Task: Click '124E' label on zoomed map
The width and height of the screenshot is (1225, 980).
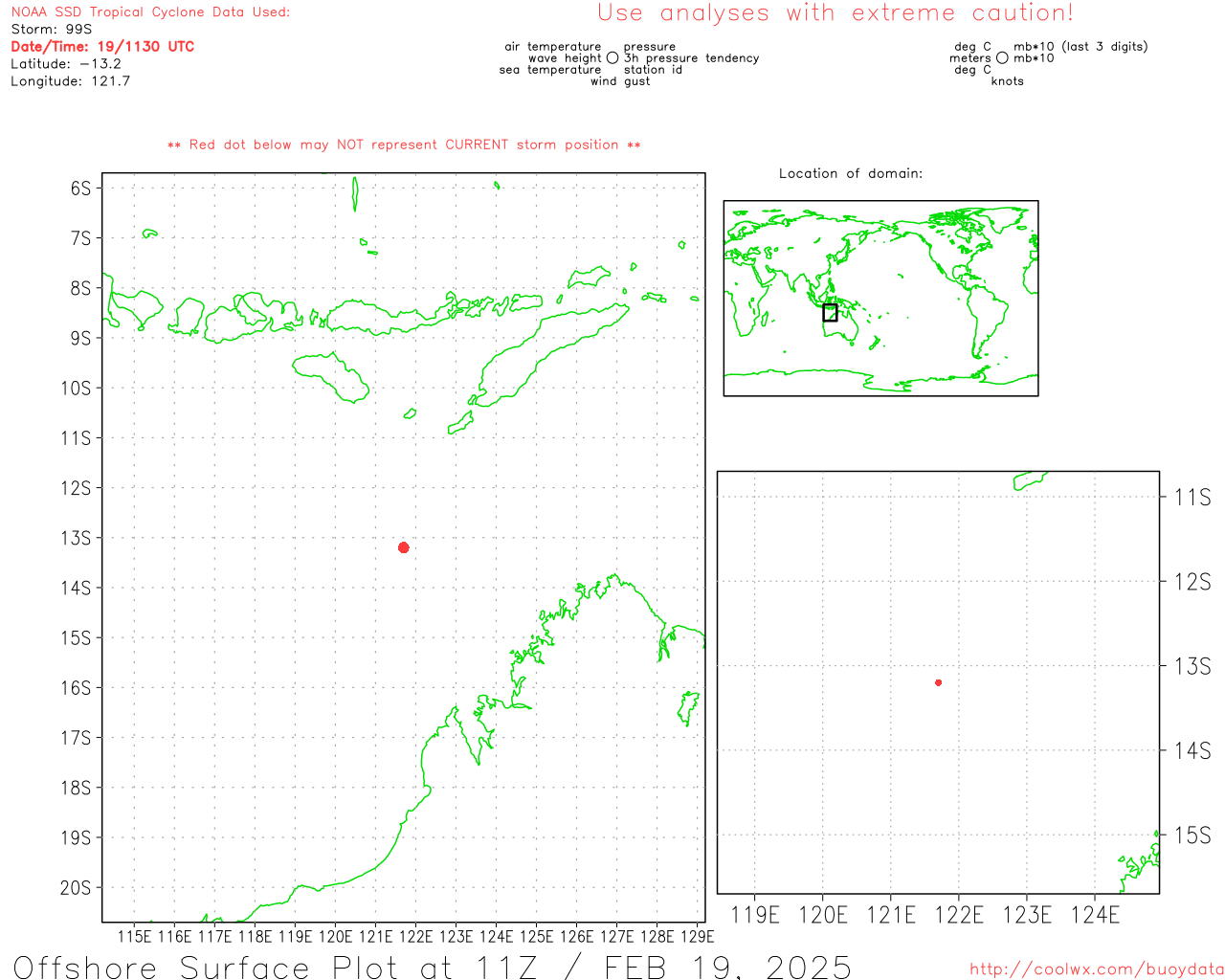Action: pyautogui.click(x=1095, y=915)
